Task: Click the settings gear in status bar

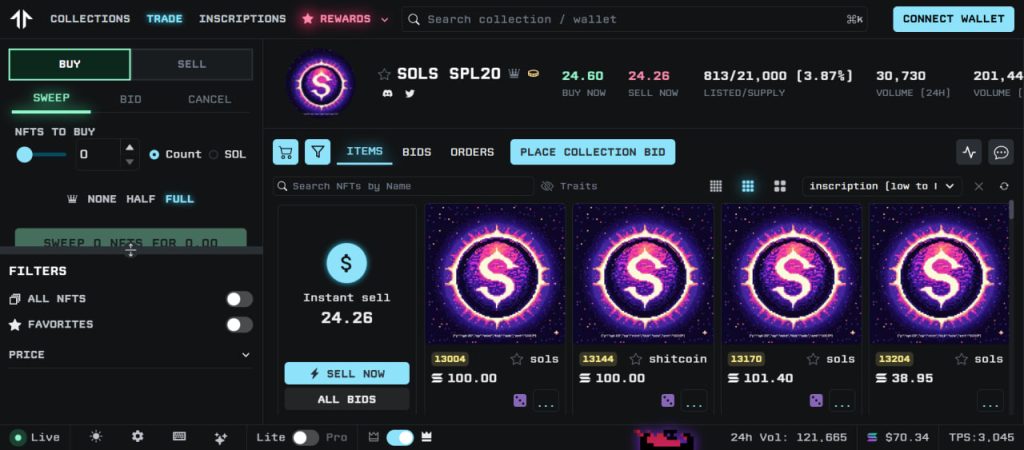Action: pos(137,436)
